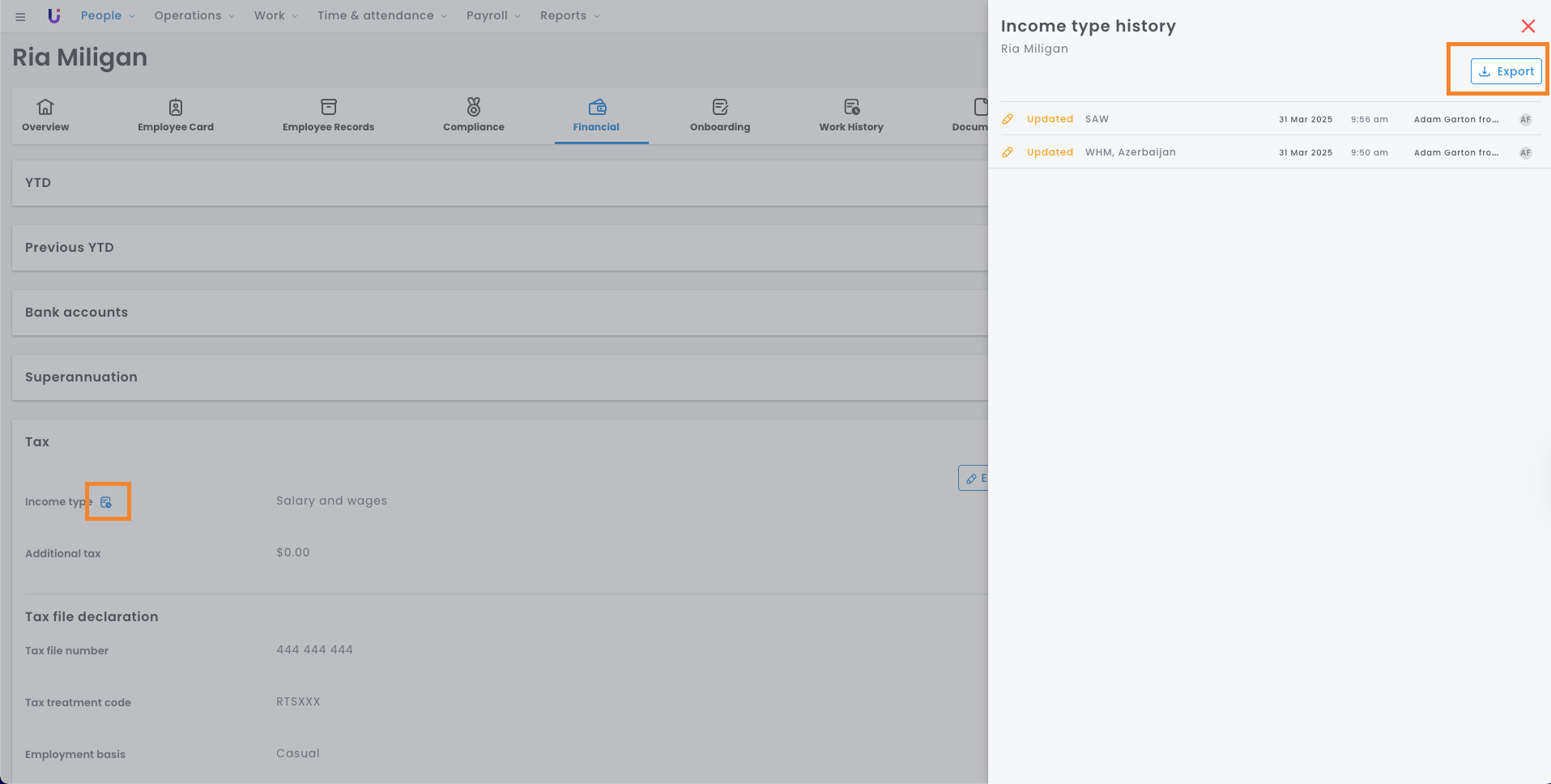Image resolution: width=1551 pixels, height=784 pixels.
Task: Expand the Payroll dropdown menu
Action: tap(493, 16)
